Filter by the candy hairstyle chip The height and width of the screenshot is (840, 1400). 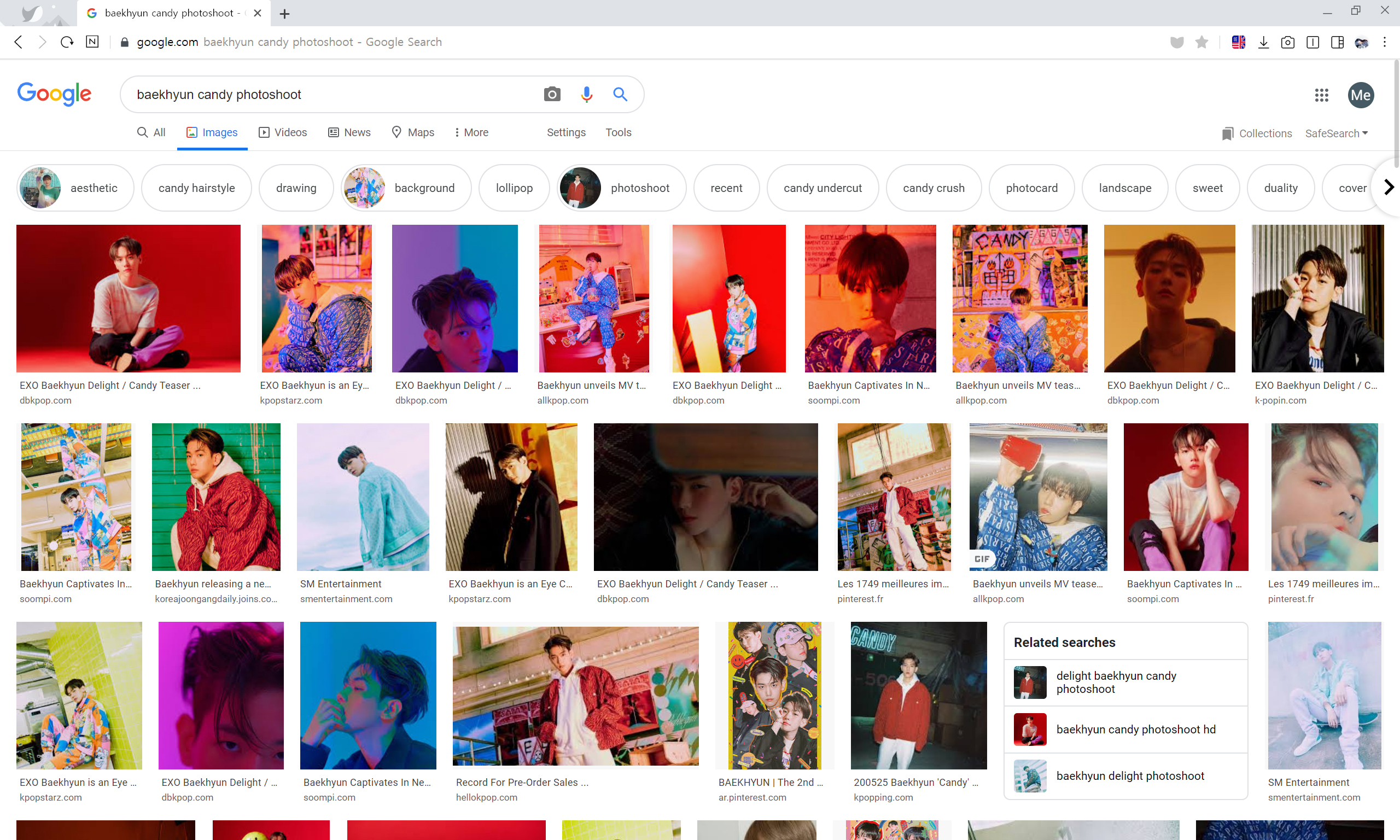click(196, 188)
